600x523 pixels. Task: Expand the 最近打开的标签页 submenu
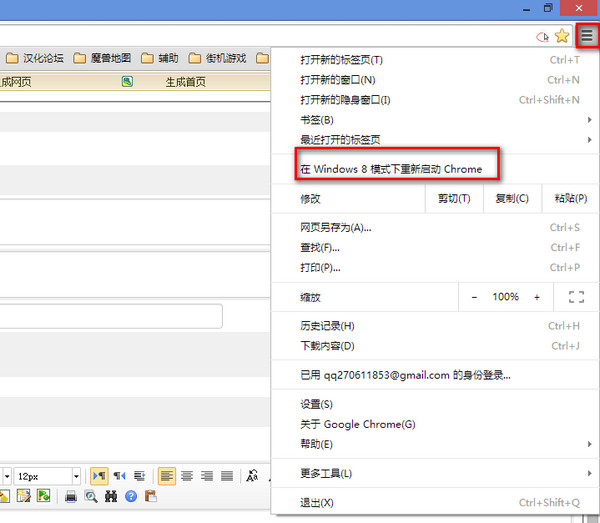tap(435, 140)
